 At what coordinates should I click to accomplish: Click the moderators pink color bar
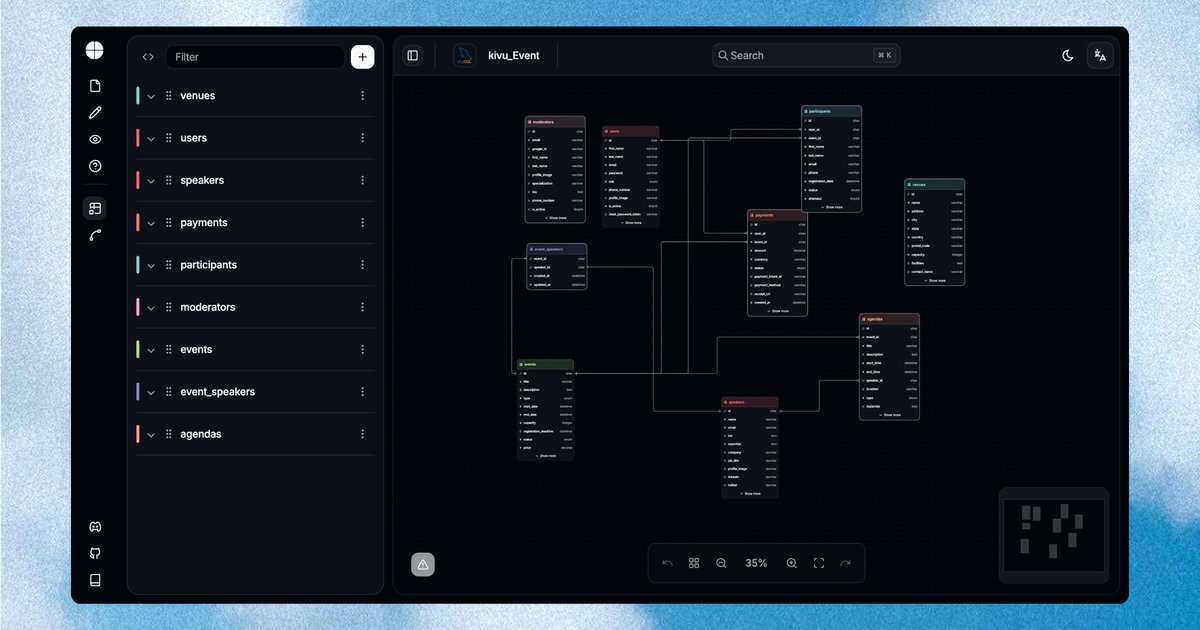pos(138,307)
